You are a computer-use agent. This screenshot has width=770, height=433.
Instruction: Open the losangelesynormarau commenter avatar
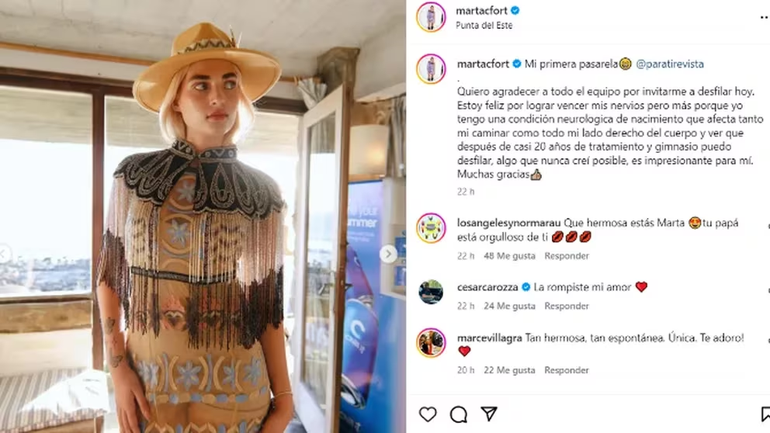click(x=431, y=228)
